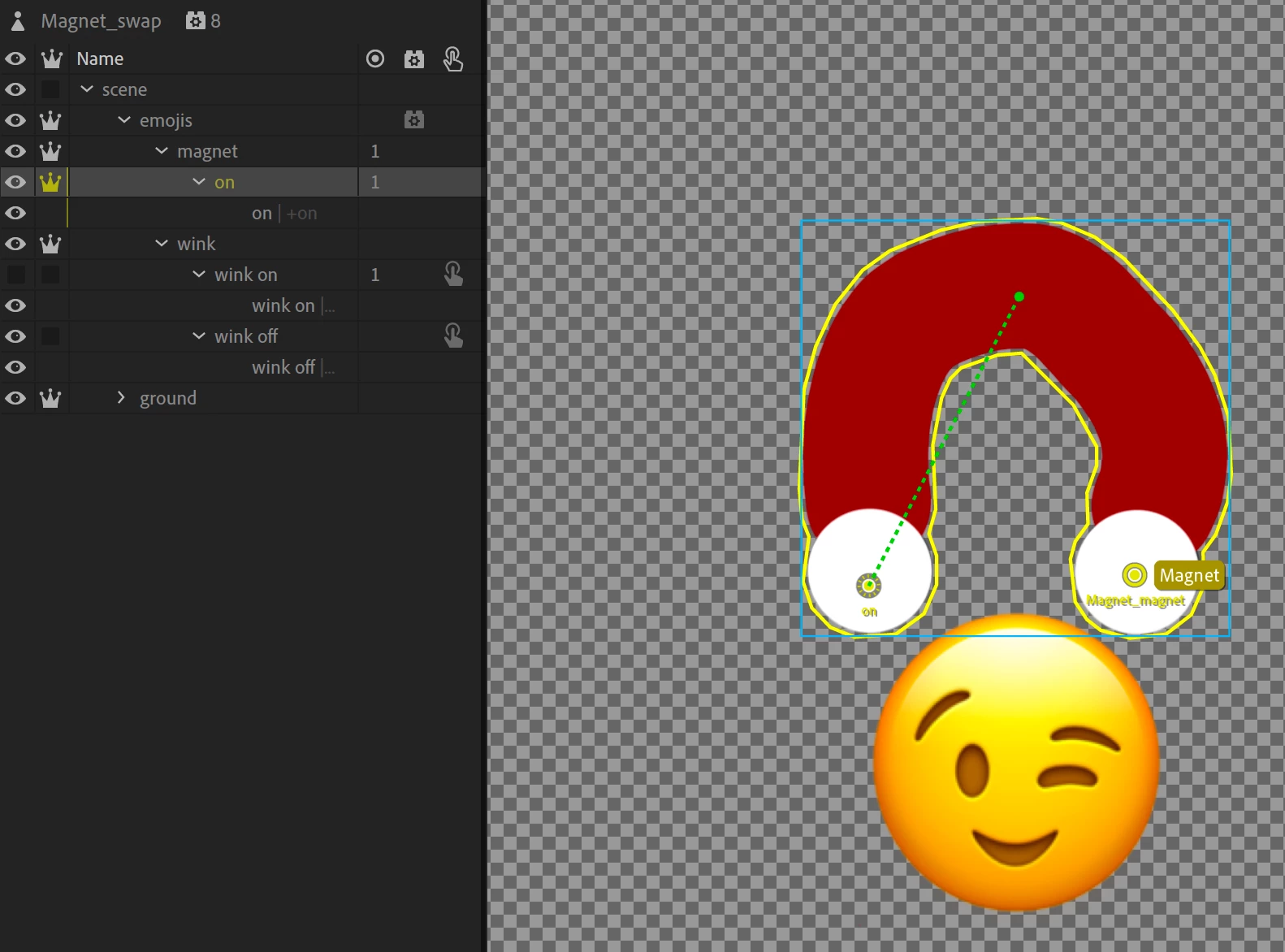Hide the scene layer with eye icon
The height and width of the screenshot is (952, 1285).
coord(15,89)
